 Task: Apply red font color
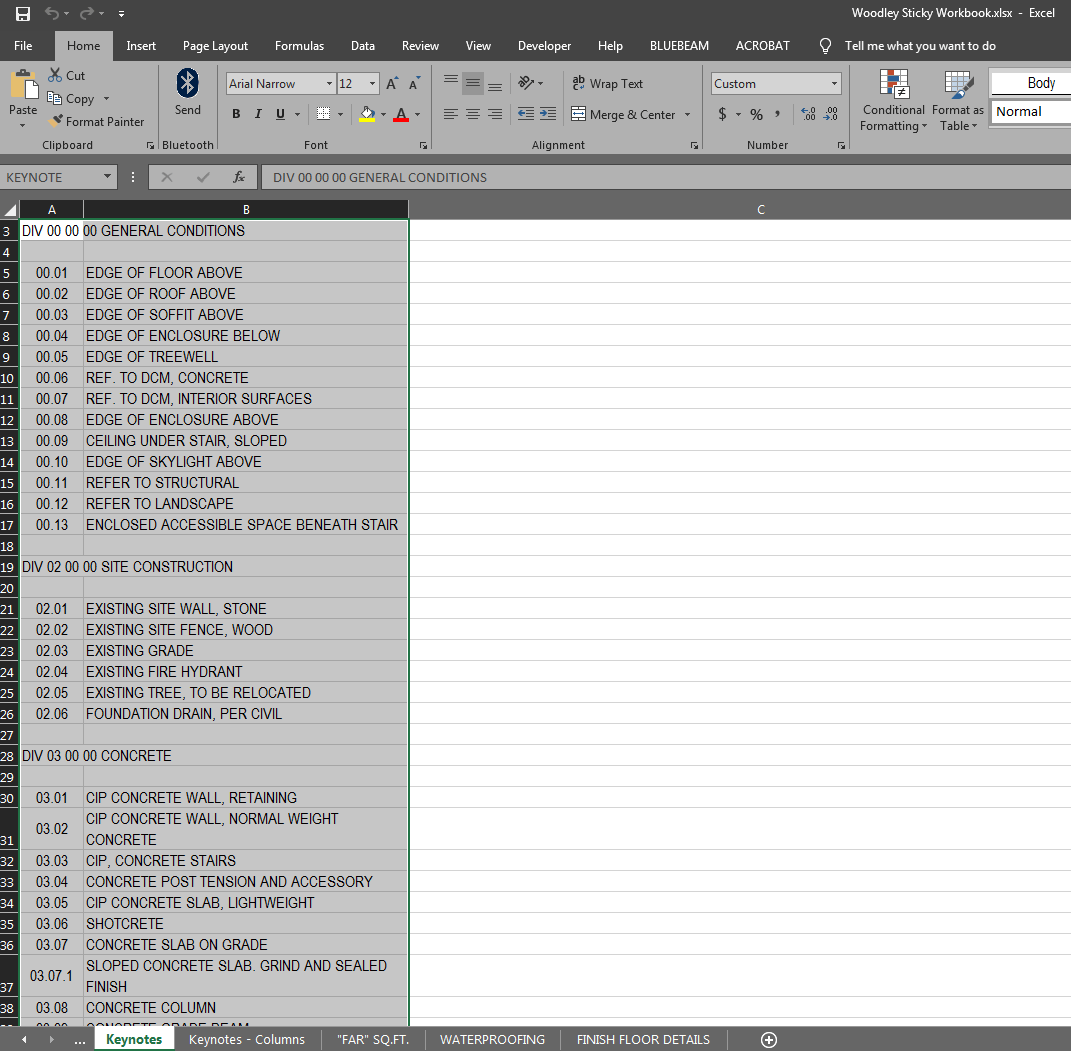pos(401,114)
